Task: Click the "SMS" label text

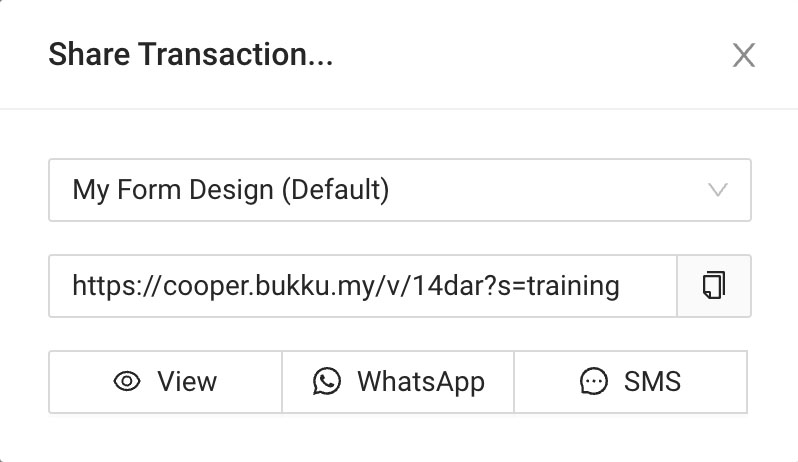Action: click(x=652, y=381)
